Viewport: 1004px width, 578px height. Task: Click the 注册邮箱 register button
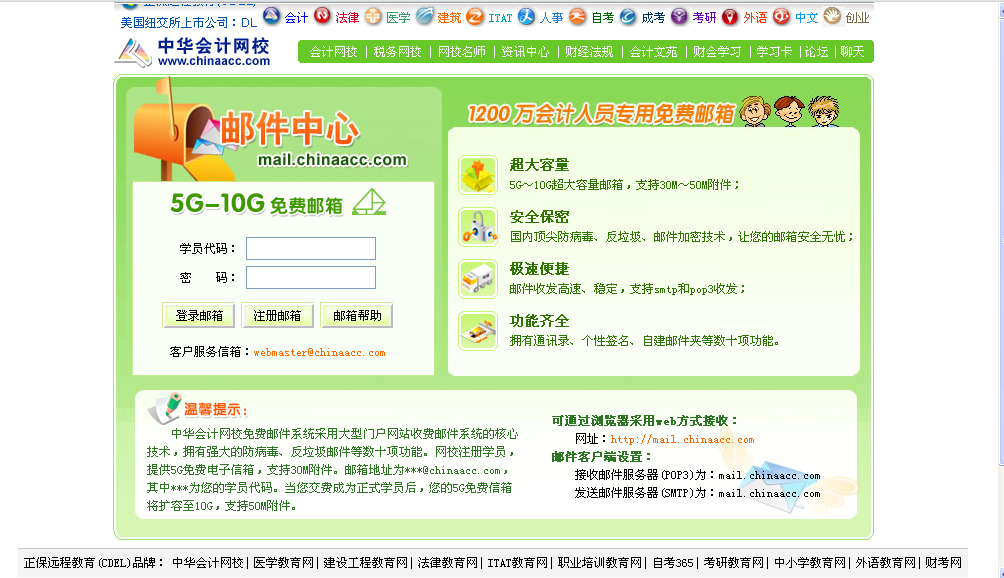(277, 316)
